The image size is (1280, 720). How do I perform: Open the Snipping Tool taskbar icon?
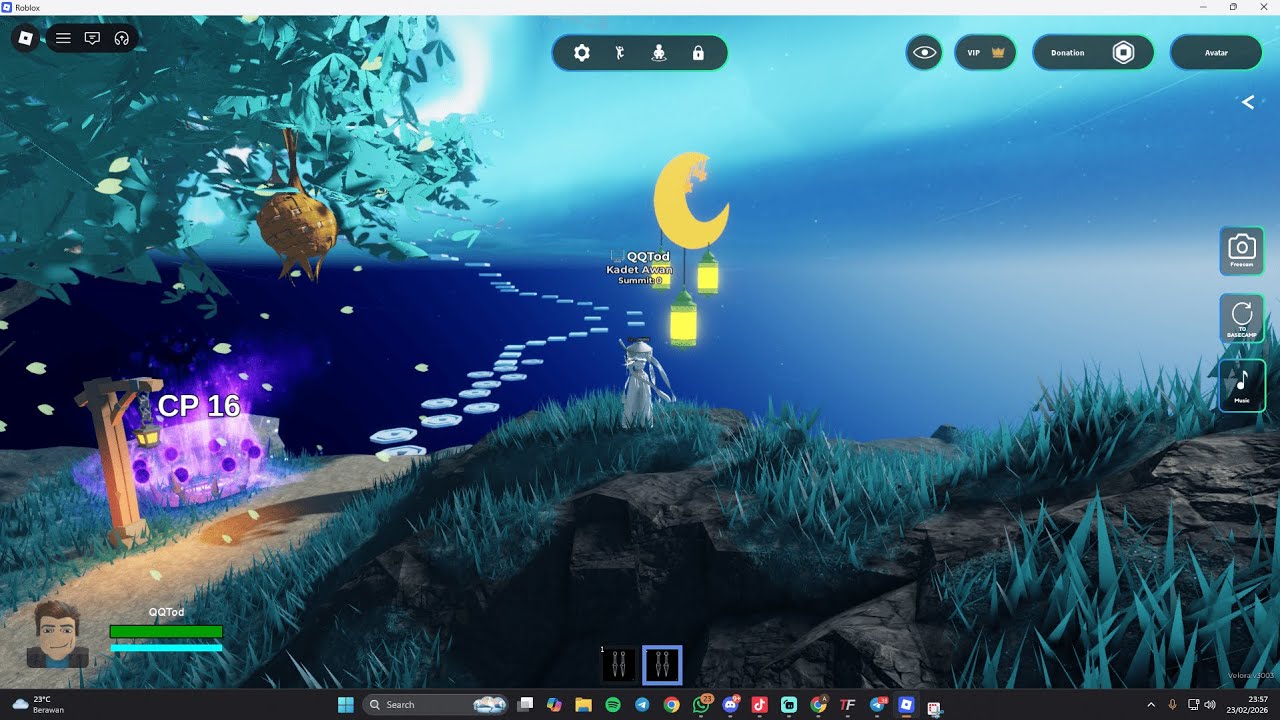pos(935,707)
